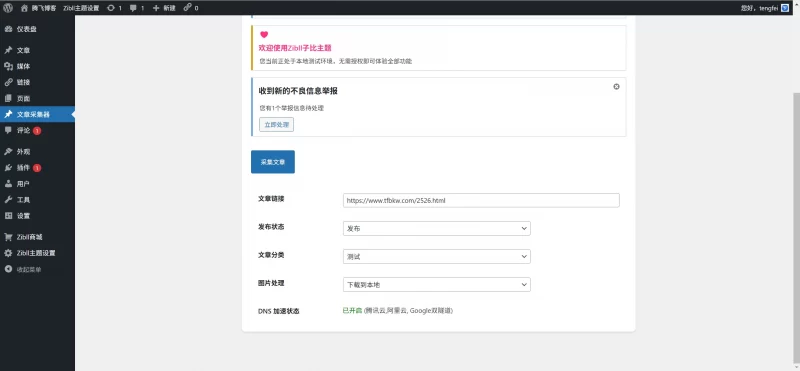Screen dimensions: 800x371
Task: Click the 媒体 media icon
Action: (x=8, y=66)
